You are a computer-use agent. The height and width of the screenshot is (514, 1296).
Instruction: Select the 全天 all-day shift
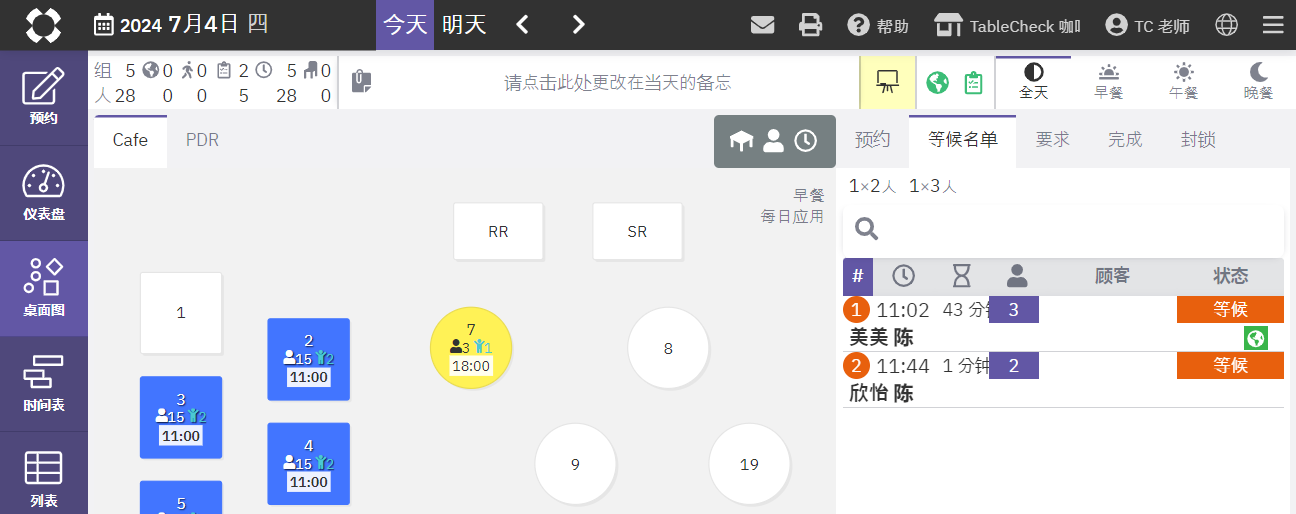pyautogui.click(x=1033, y=81)
